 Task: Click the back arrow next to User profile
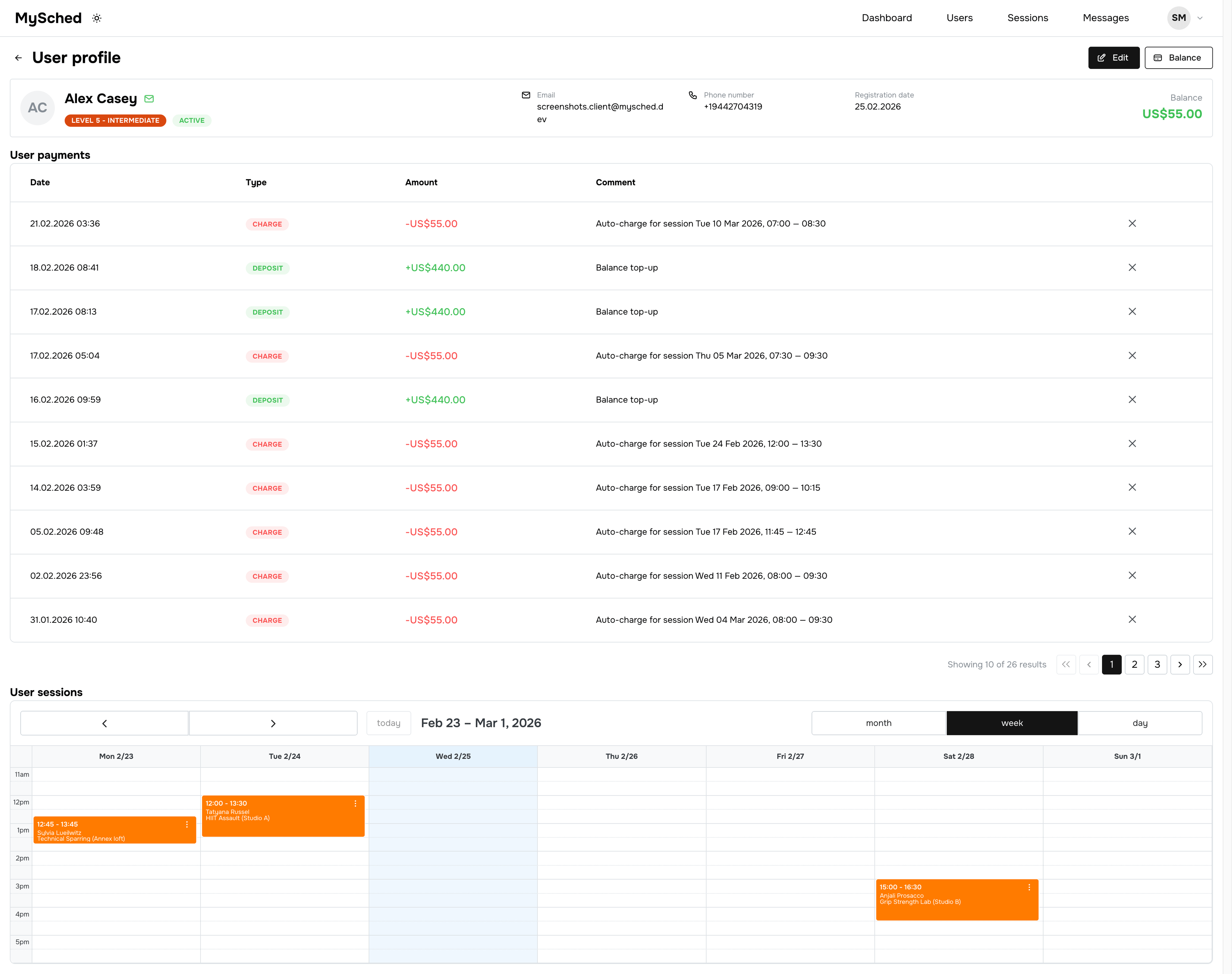19,57
